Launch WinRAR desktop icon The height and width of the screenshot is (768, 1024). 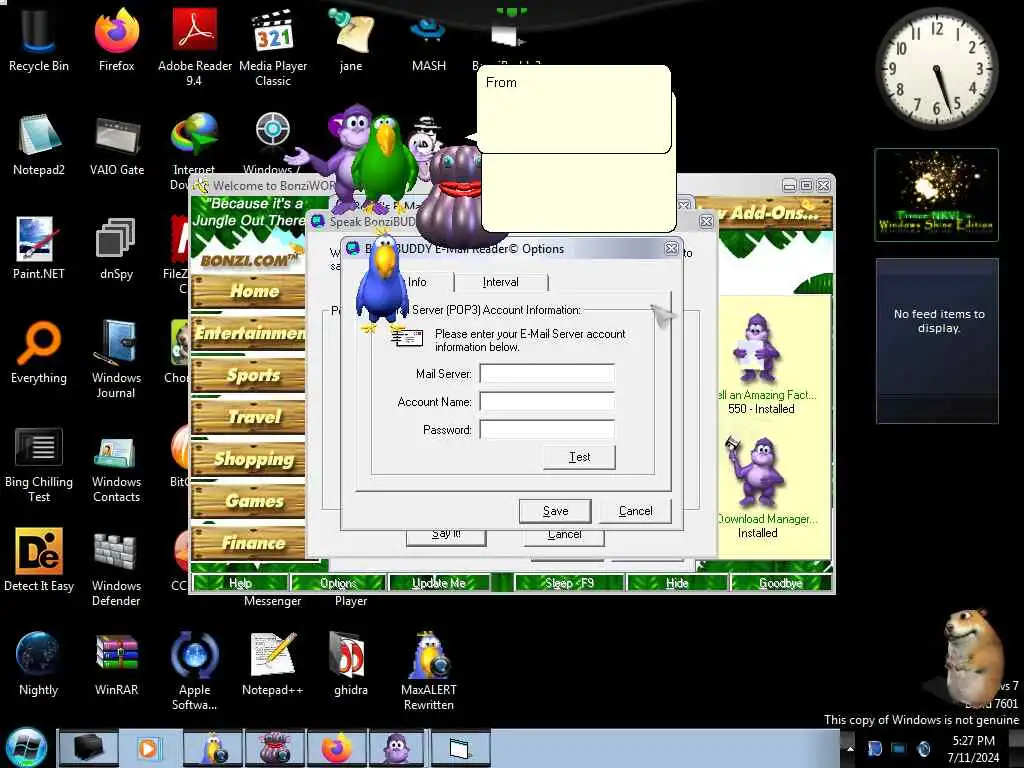pos(116,664)
